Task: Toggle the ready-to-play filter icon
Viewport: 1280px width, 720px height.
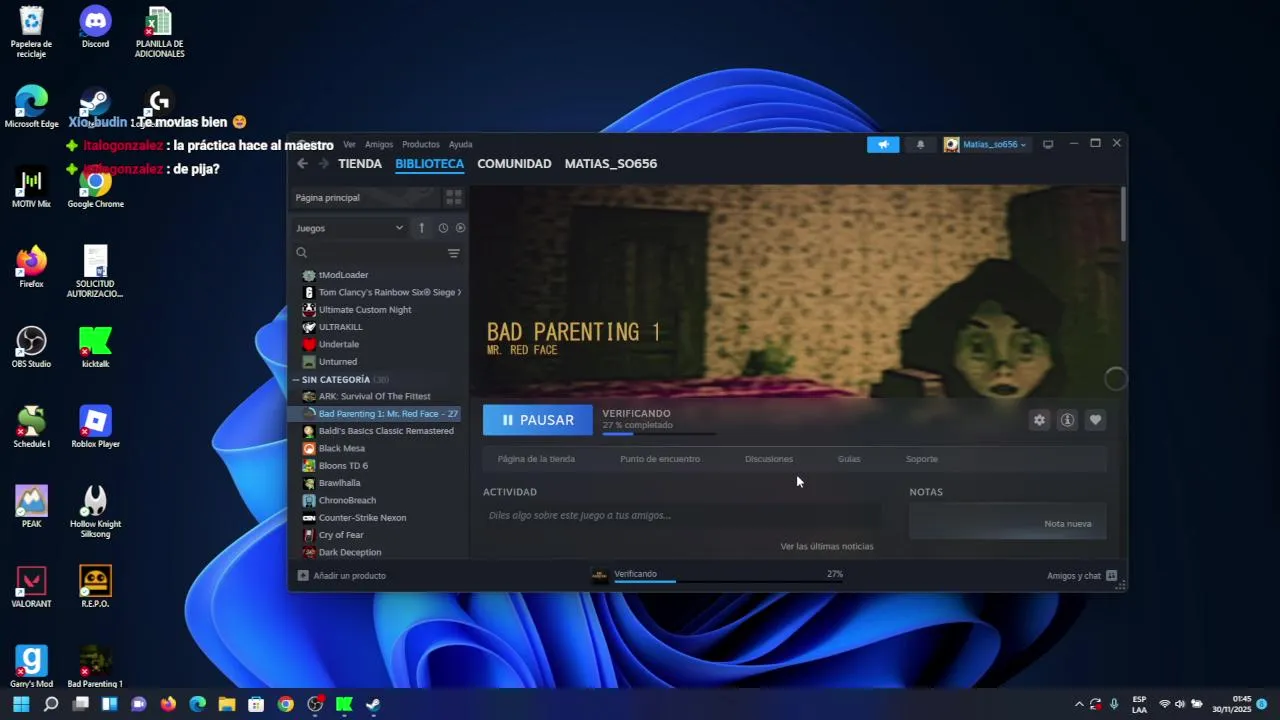Action: point(460,228)
